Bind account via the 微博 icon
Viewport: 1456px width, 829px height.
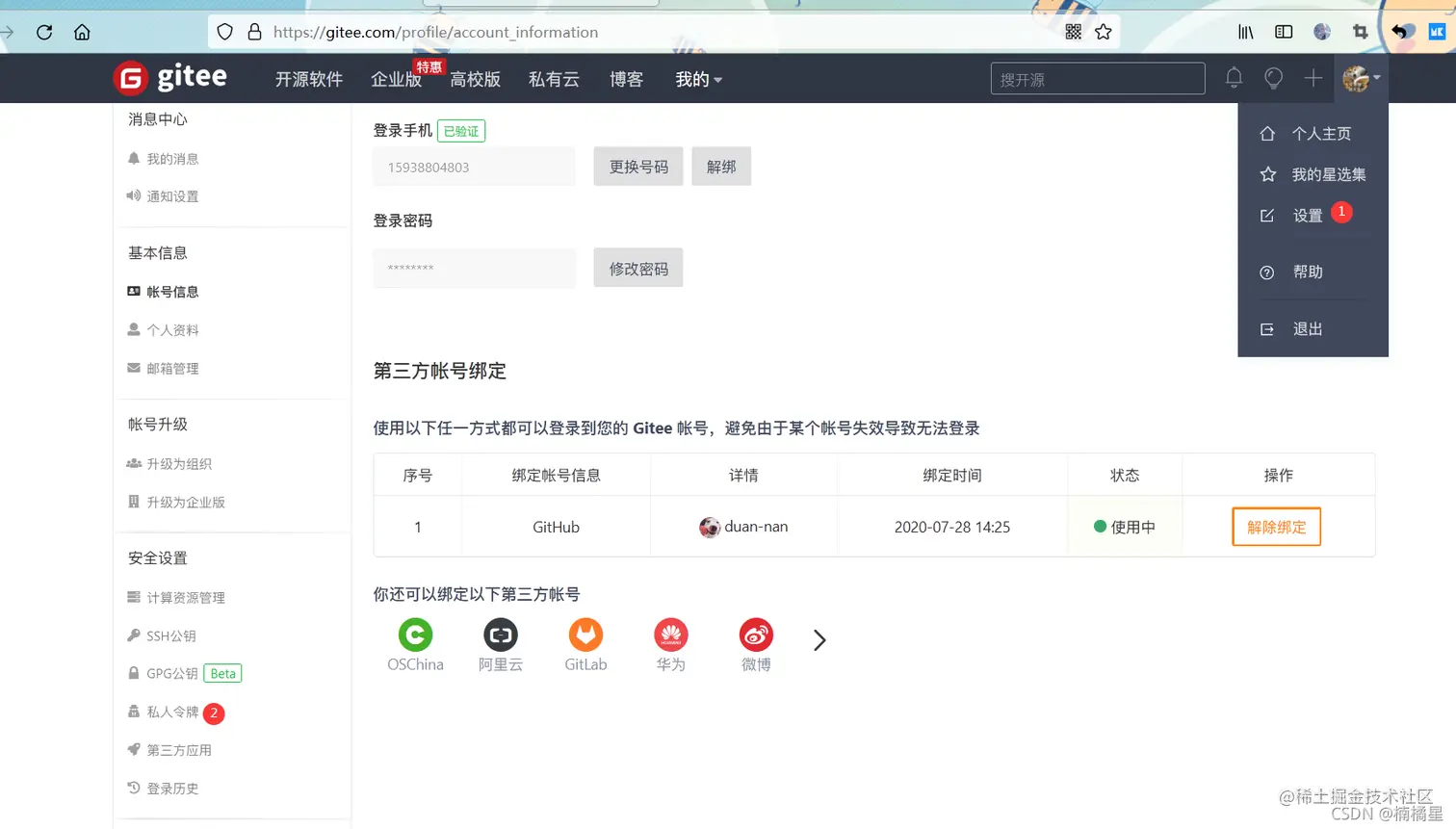(755, 635)
